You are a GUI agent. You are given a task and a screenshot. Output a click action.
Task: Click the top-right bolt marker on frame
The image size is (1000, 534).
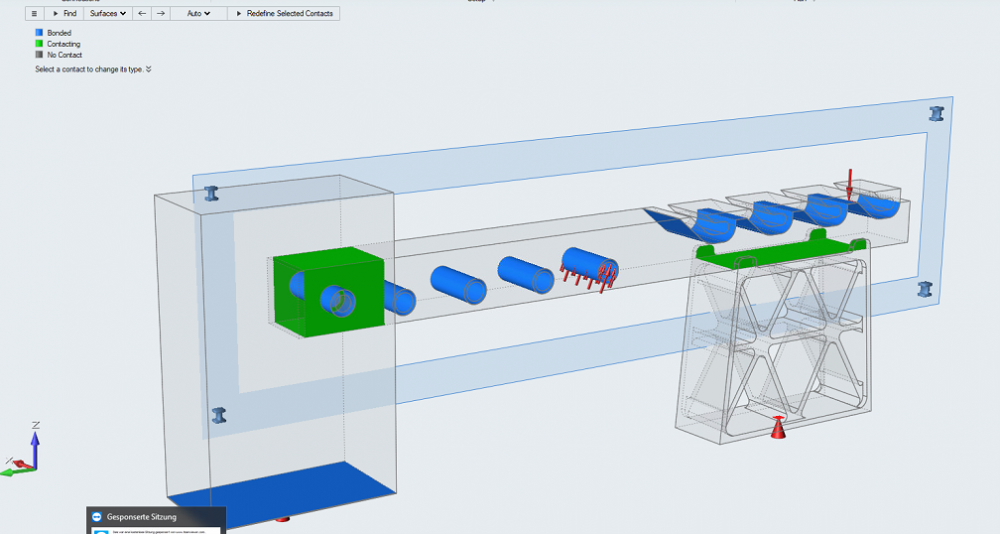[936, 114]
